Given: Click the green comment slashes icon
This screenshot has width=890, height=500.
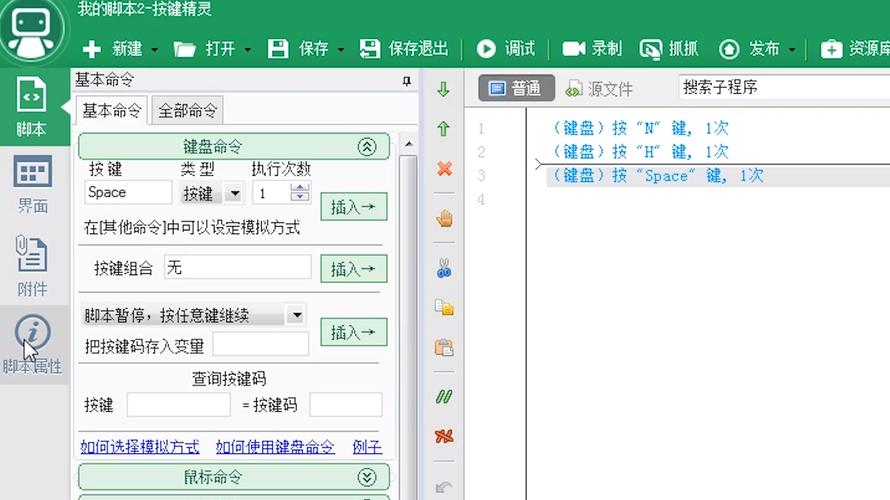Looking at the screenshot, I should [444, 396].
